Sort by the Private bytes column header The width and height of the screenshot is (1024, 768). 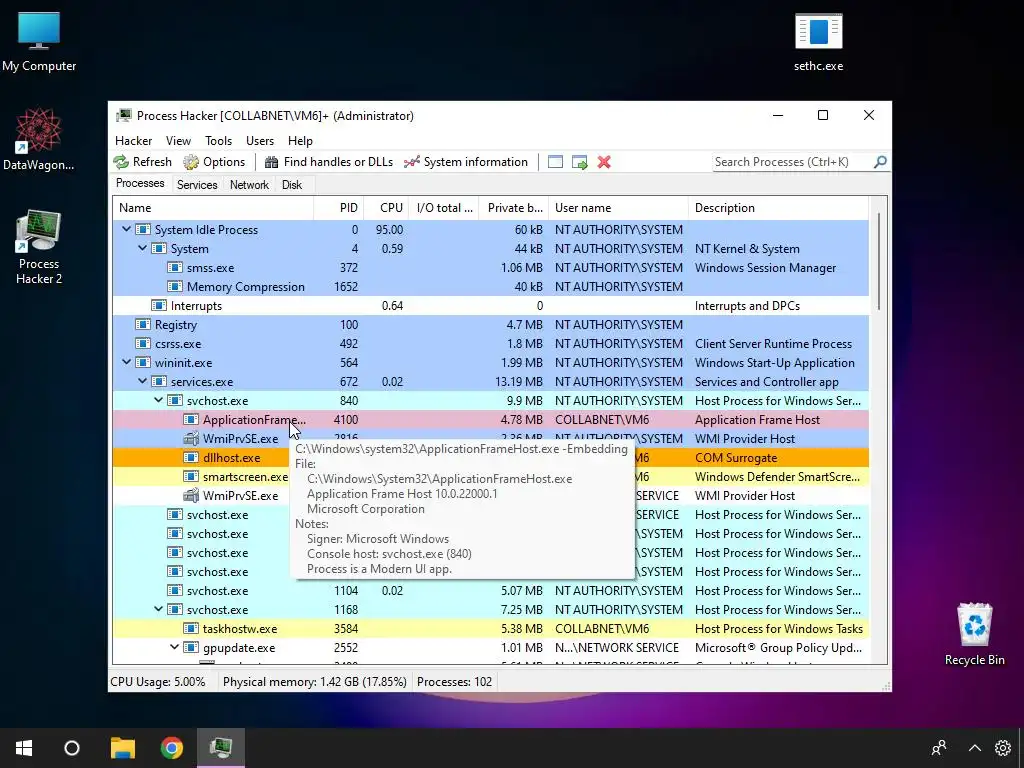click(x=514, y=208)
